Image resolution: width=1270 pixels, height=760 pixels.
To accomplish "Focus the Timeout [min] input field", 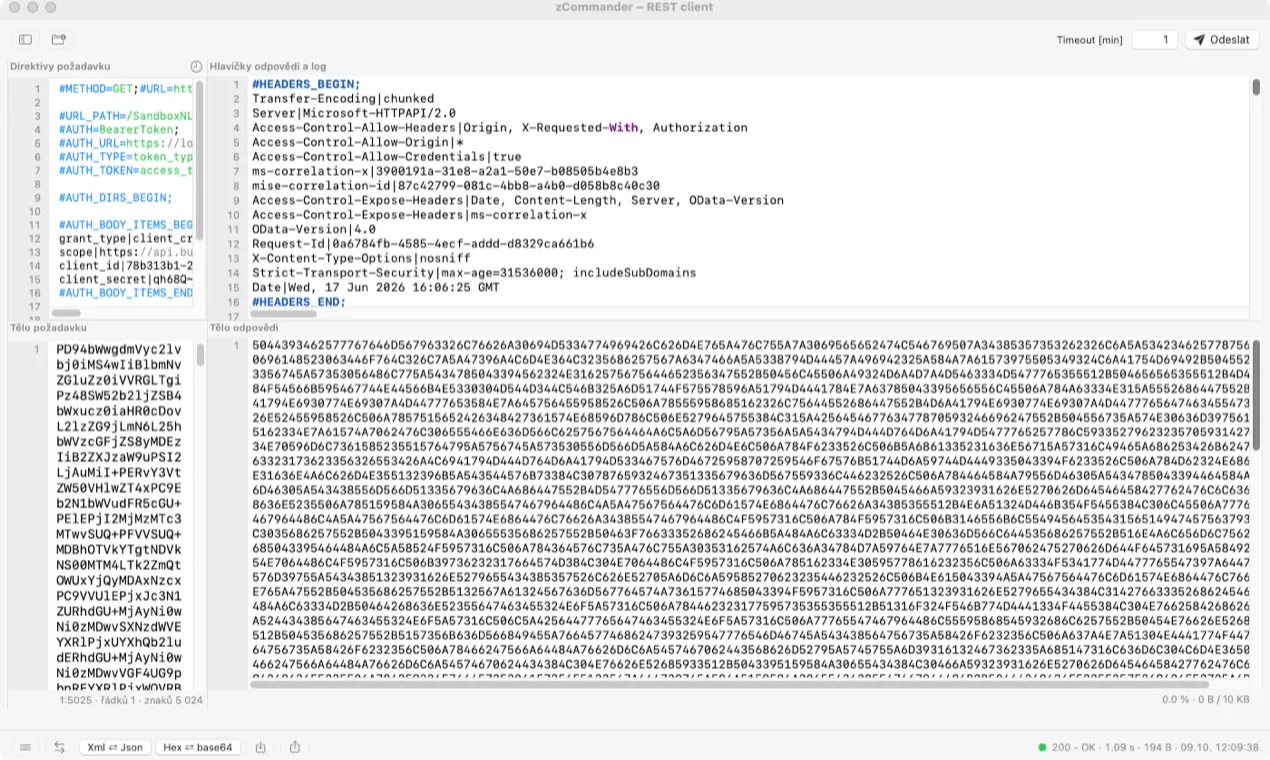I will point(1155,40).
